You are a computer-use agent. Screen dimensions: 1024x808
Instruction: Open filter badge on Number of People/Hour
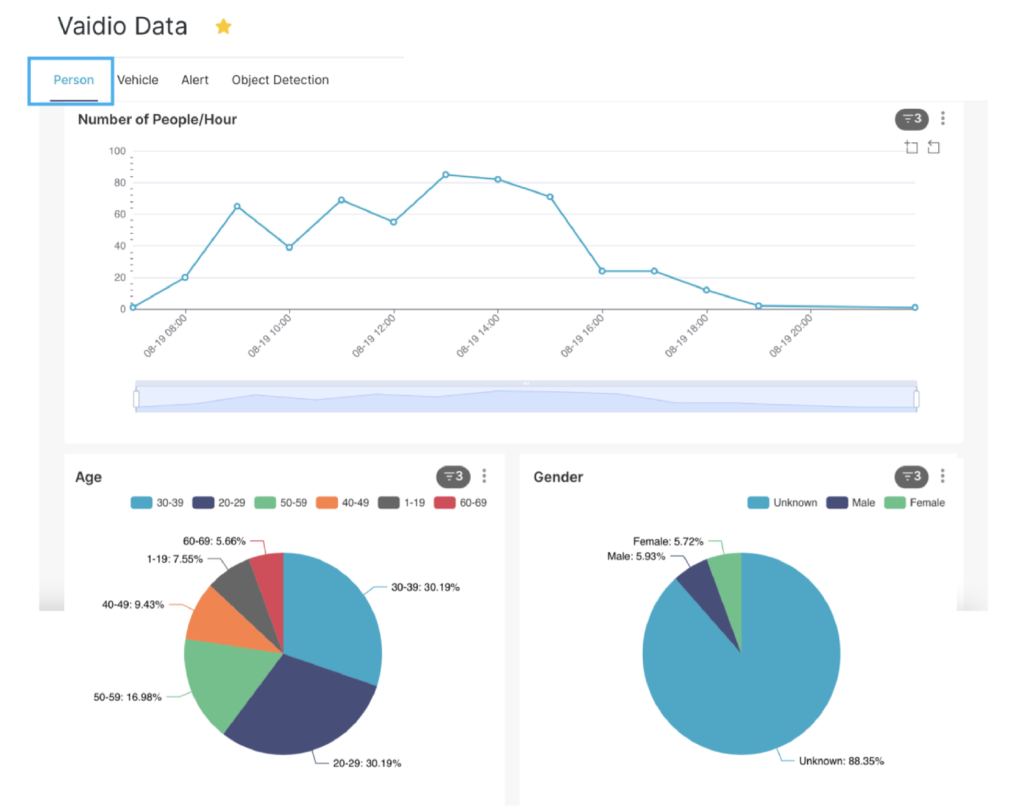[911, 120]
